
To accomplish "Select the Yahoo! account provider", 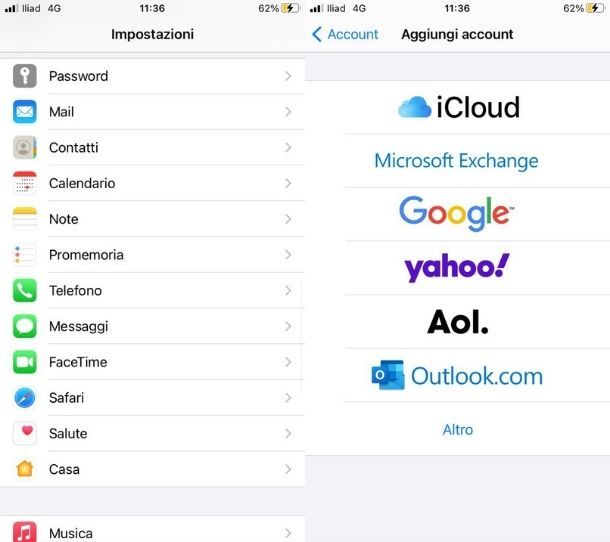I will 457,267.
